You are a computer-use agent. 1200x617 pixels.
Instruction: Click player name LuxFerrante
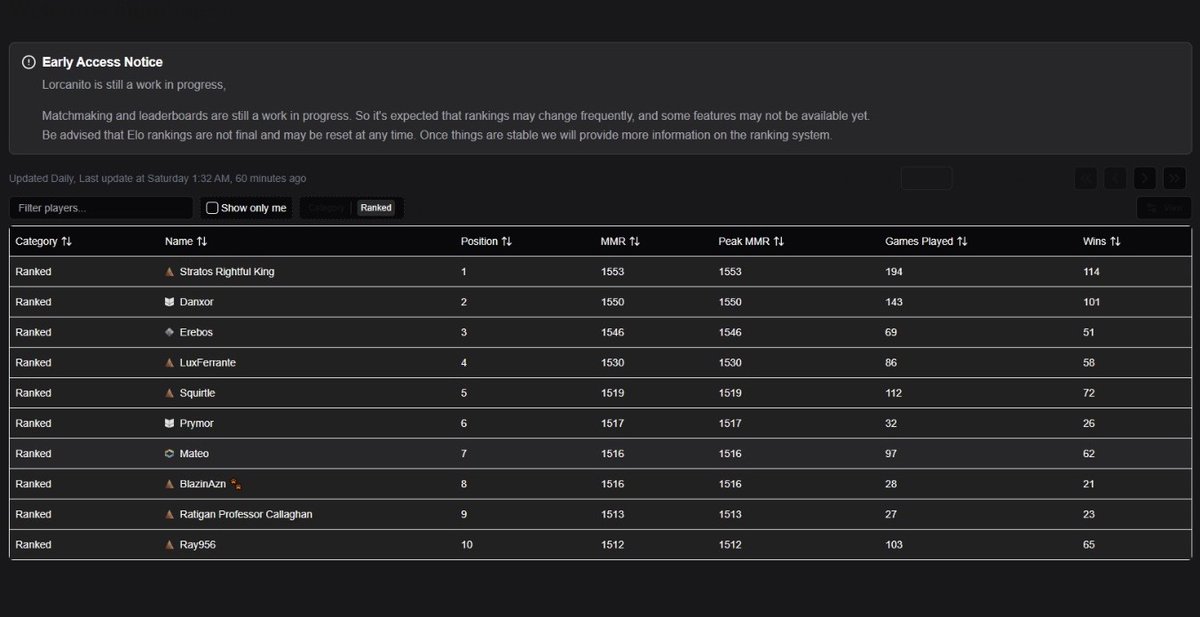click(208, 363)
